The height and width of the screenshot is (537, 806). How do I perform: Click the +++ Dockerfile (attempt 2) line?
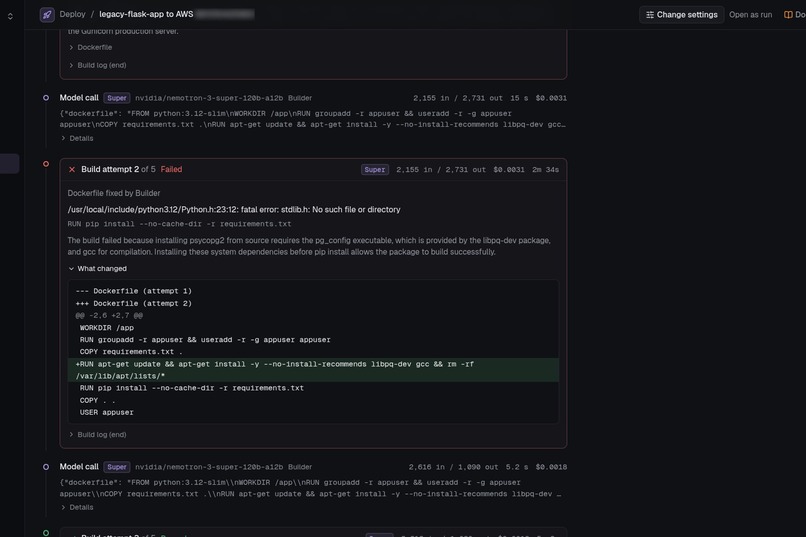tap(134, 304)
